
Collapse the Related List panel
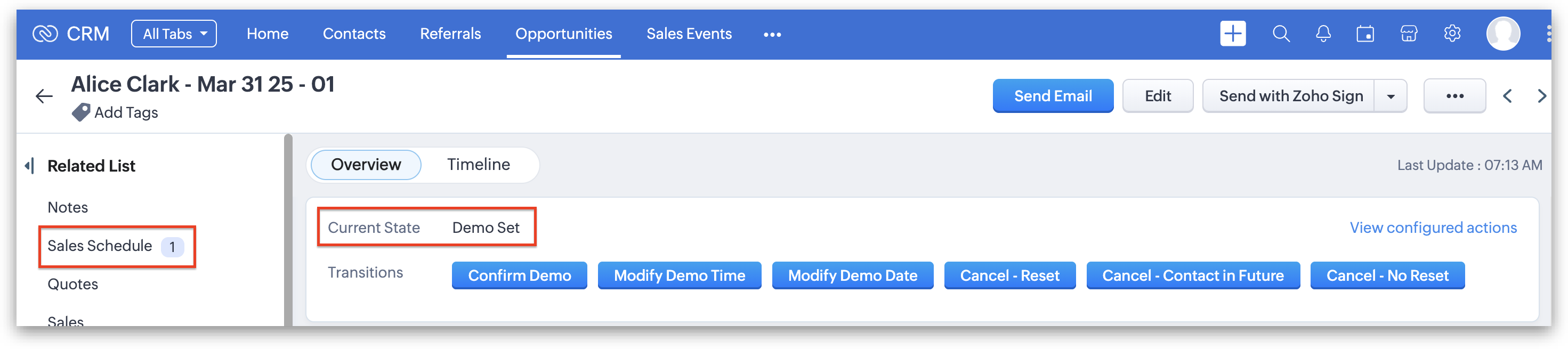pyautogui.click(x=29, y=166)
